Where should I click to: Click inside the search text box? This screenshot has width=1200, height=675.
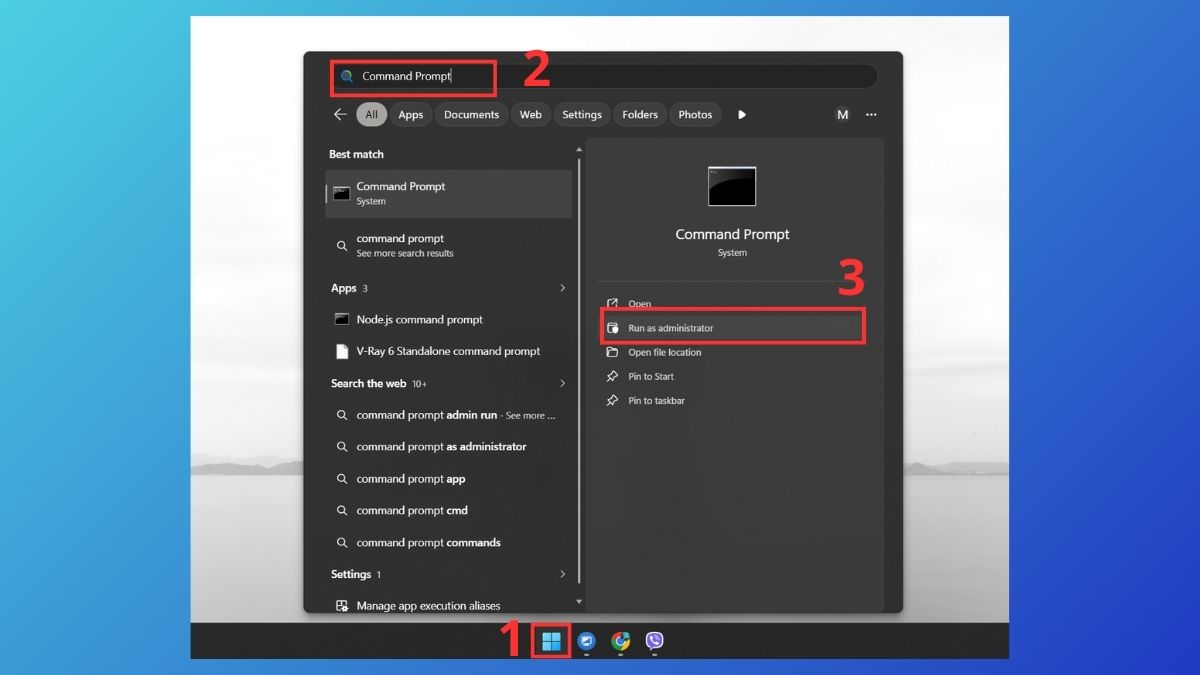click(x=603, y=76)
